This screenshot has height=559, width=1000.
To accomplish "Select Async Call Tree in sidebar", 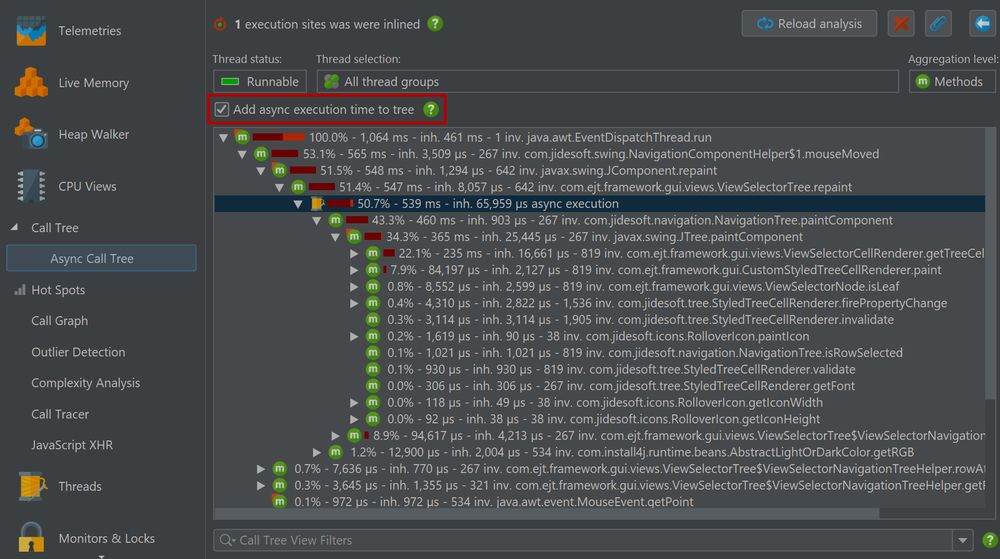I will tap(101, 258).
